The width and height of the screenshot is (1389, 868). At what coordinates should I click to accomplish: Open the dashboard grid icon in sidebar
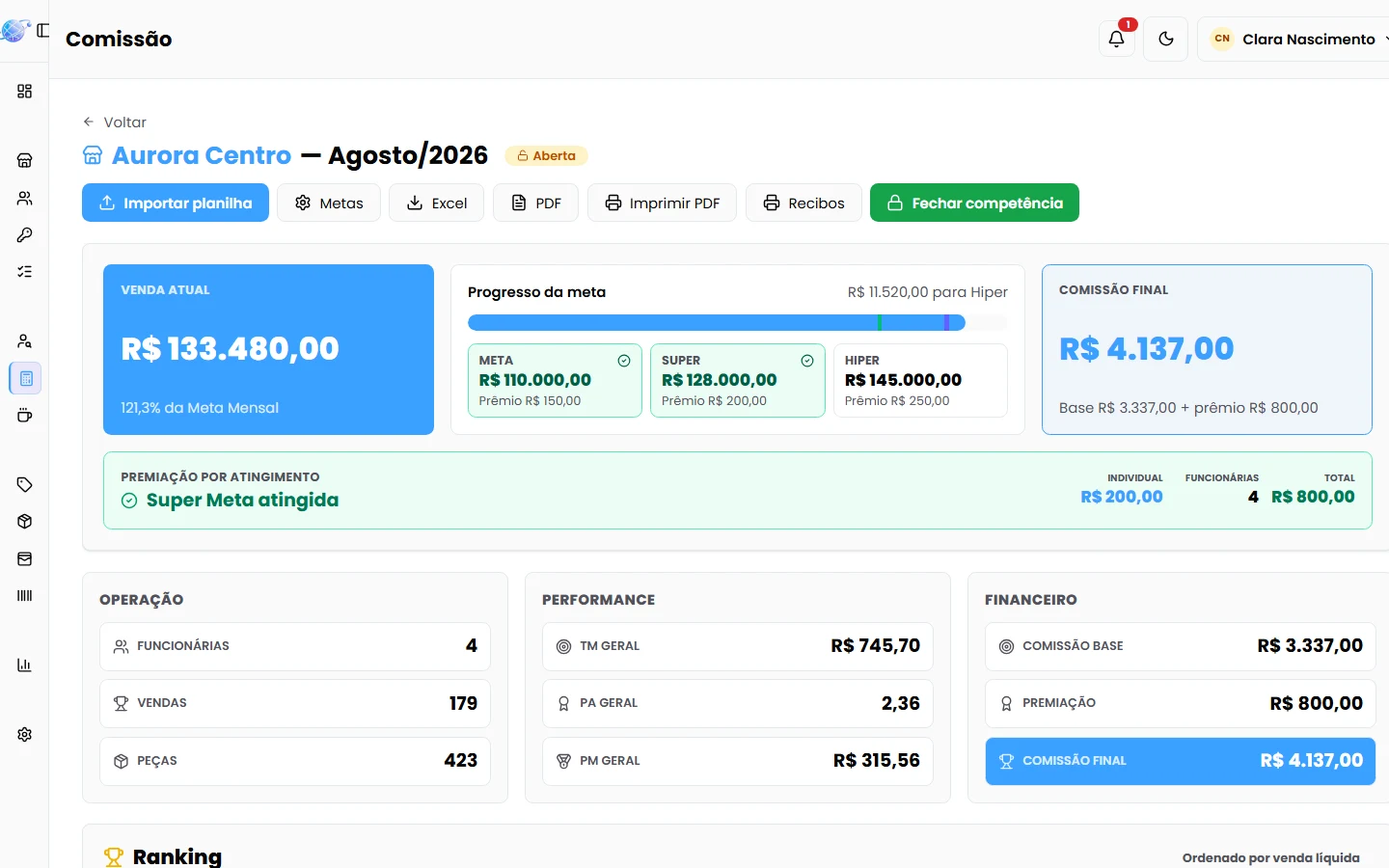click(25, 91)
